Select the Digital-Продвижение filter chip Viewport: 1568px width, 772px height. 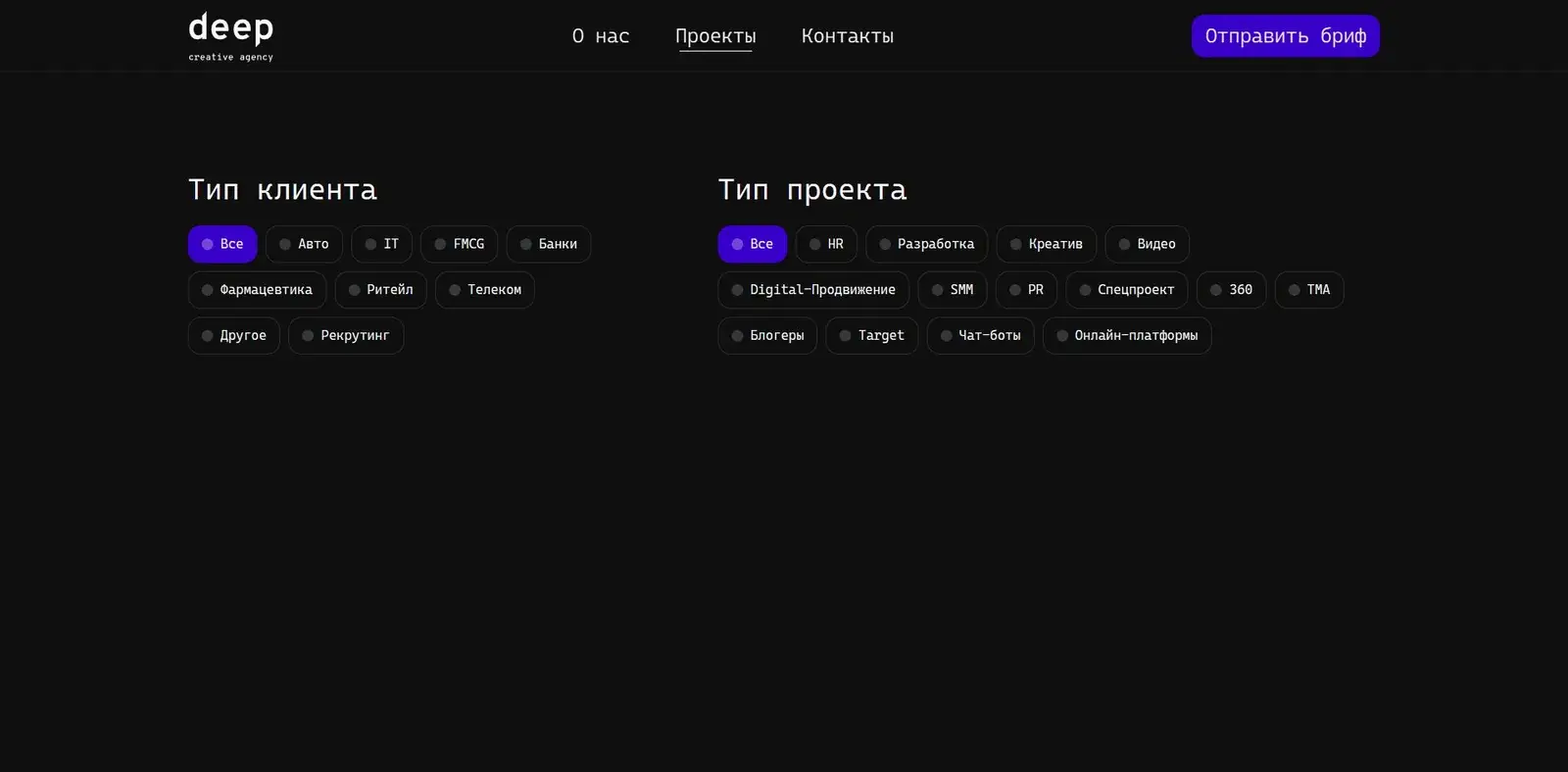(x=813, y=290)
